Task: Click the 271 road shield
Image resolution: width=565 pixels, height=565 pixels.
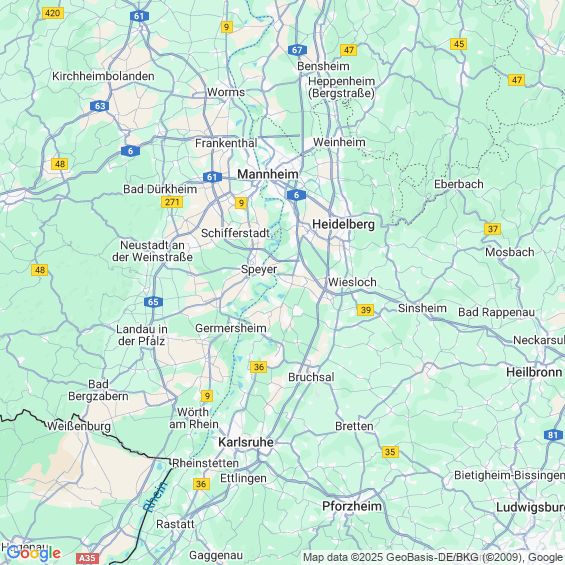Action: click(x=172, y=202)
